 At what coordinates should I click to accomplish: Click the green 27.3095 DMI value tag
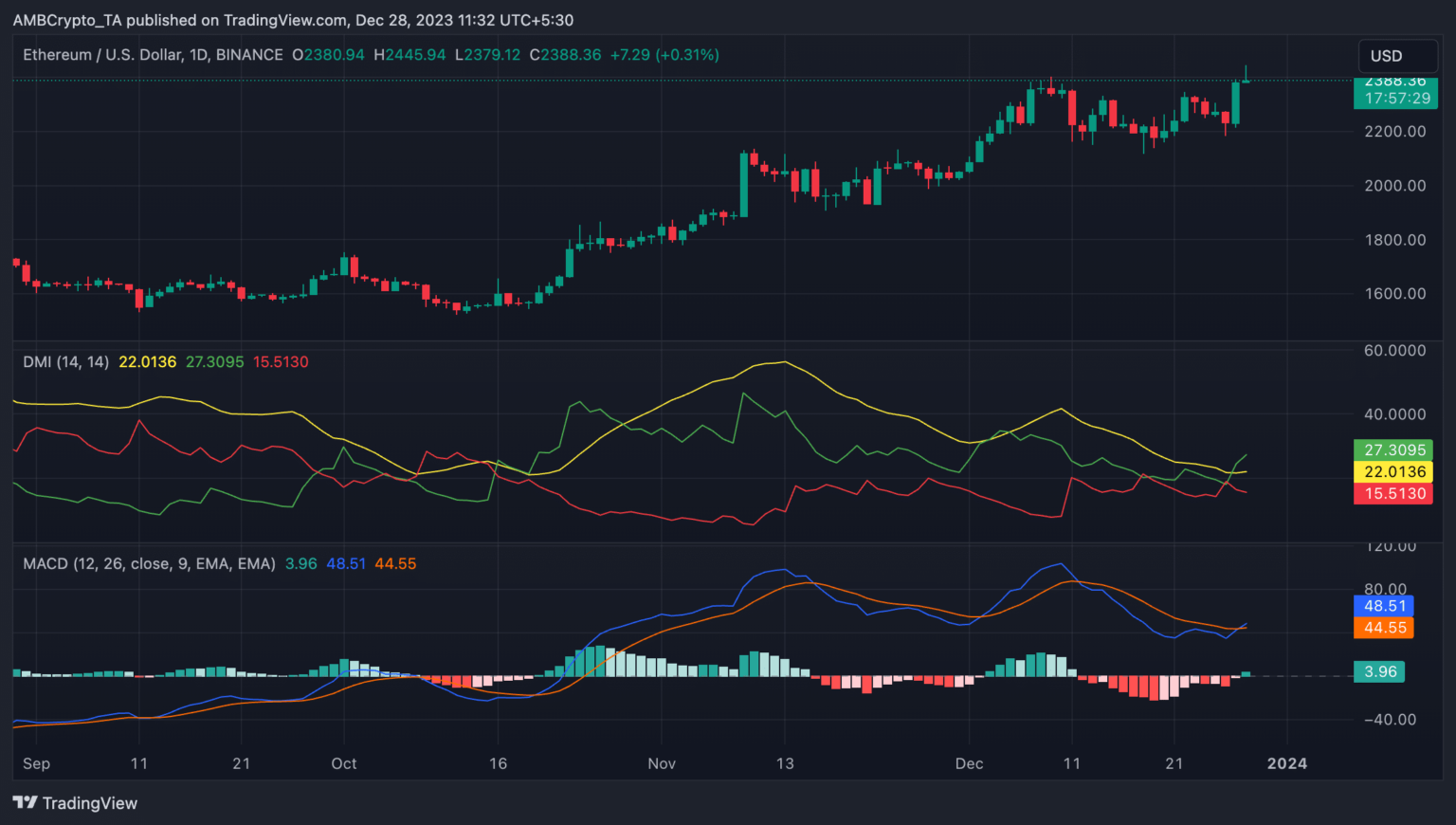coord(1393,449)
